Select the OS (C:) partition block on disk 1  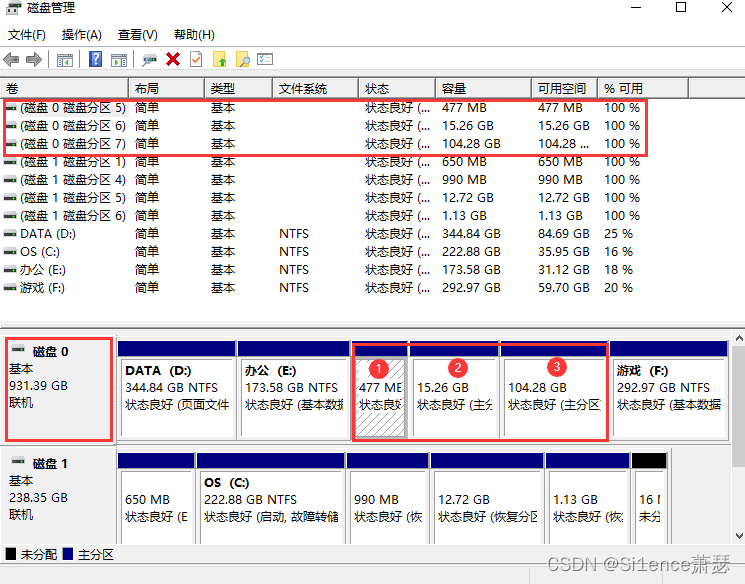[270, 499]
